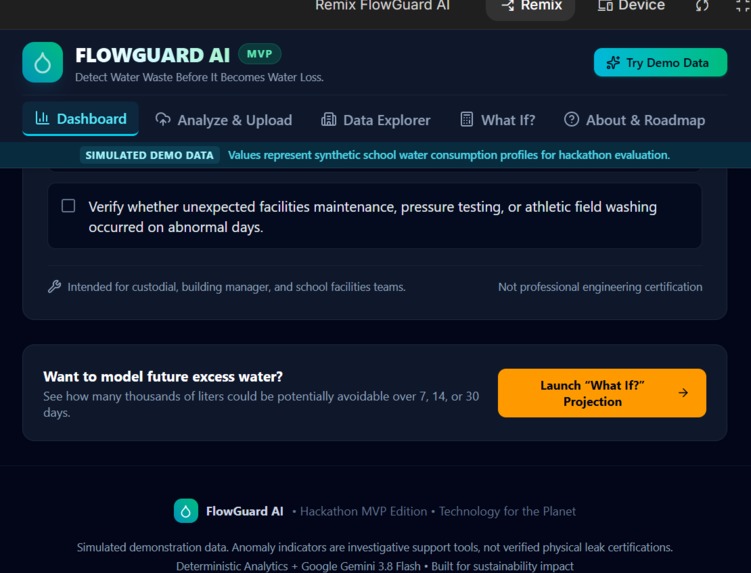Click the footer FlowGuard AI drop logo
The width and height of the screenshot is (751, 573).
coord(186,511)
